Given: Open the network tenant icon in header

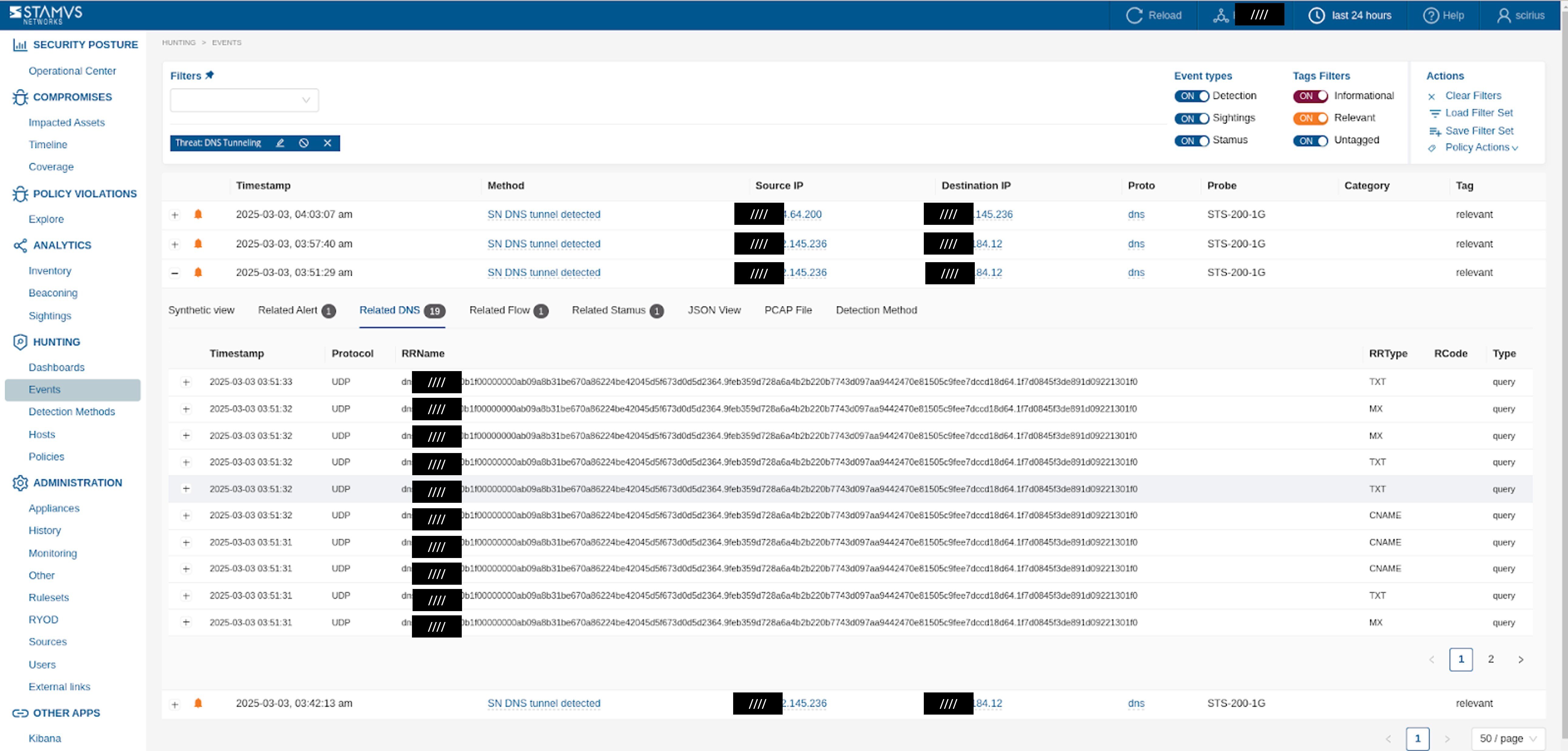Looking at the screenshot, I should [1220, 15].
